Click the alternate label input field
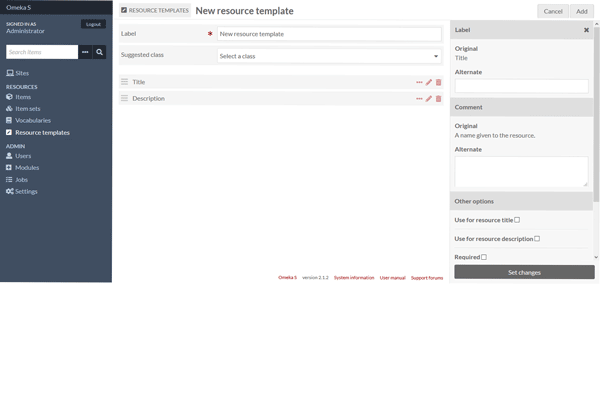600x400 pixels. [521, 86]
